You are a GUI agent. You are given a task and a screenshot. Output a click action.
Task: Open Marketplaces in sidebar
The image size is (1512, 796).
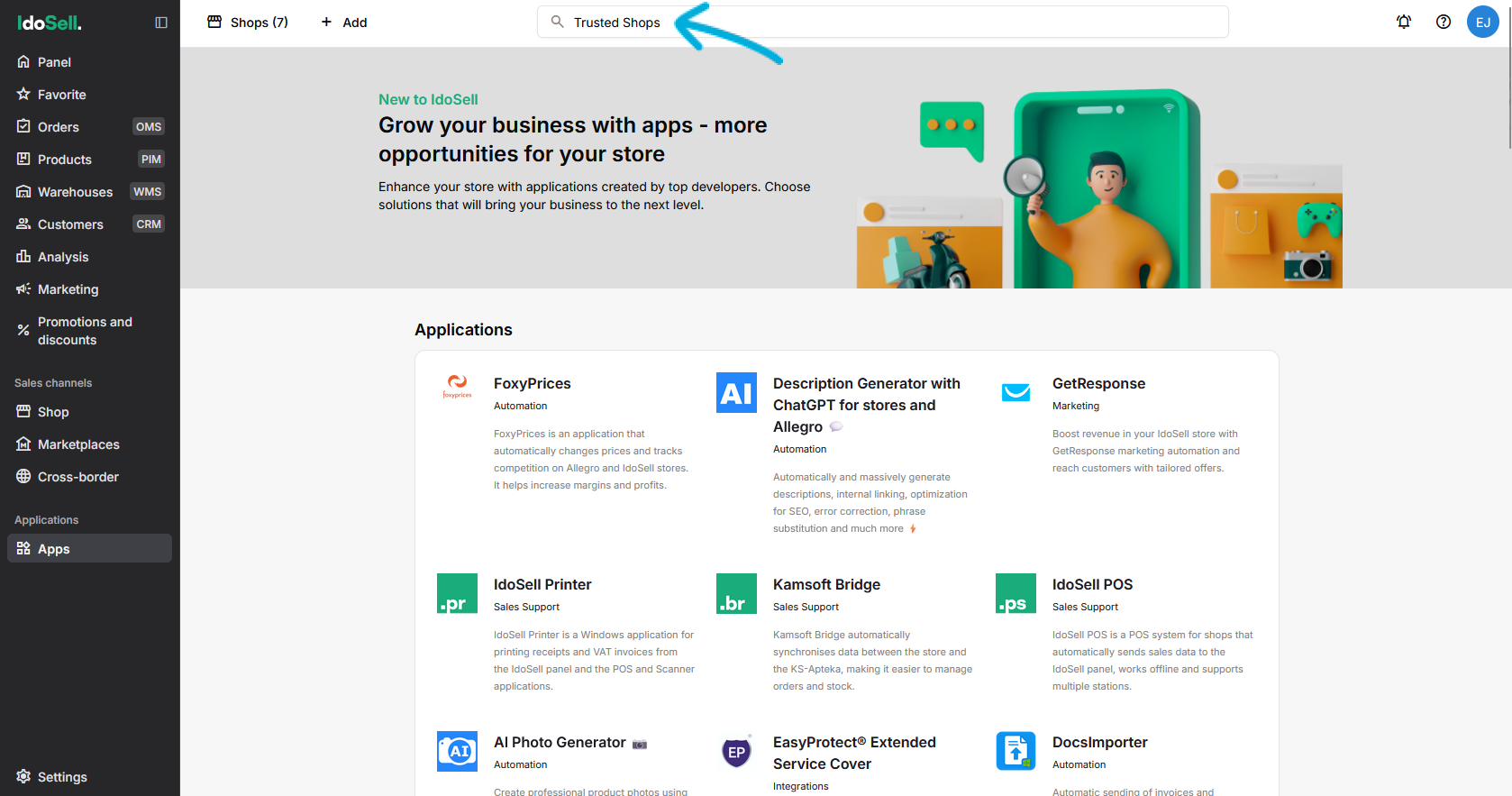tap(89, 444)
